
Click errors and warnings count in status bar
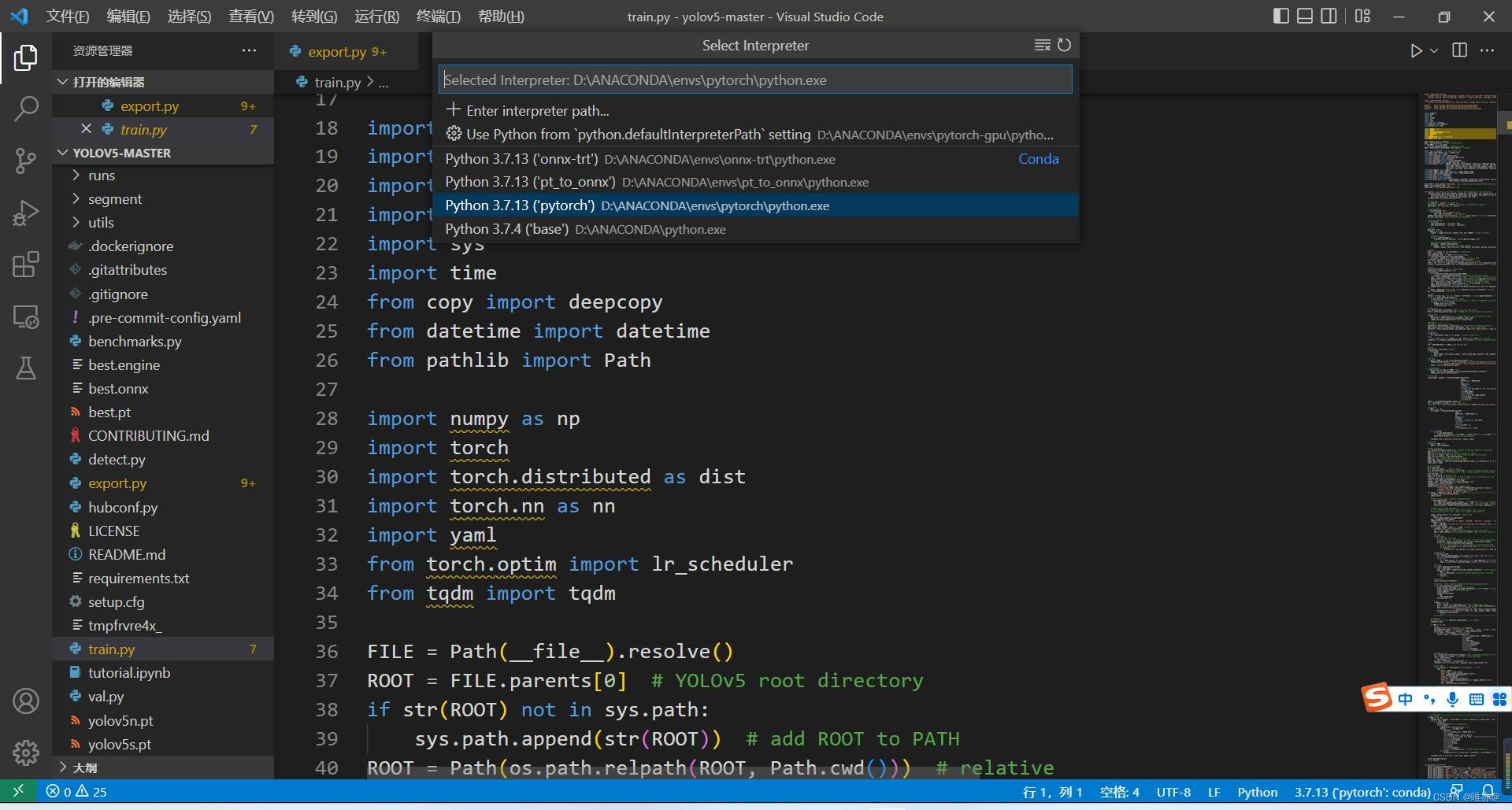76,791
